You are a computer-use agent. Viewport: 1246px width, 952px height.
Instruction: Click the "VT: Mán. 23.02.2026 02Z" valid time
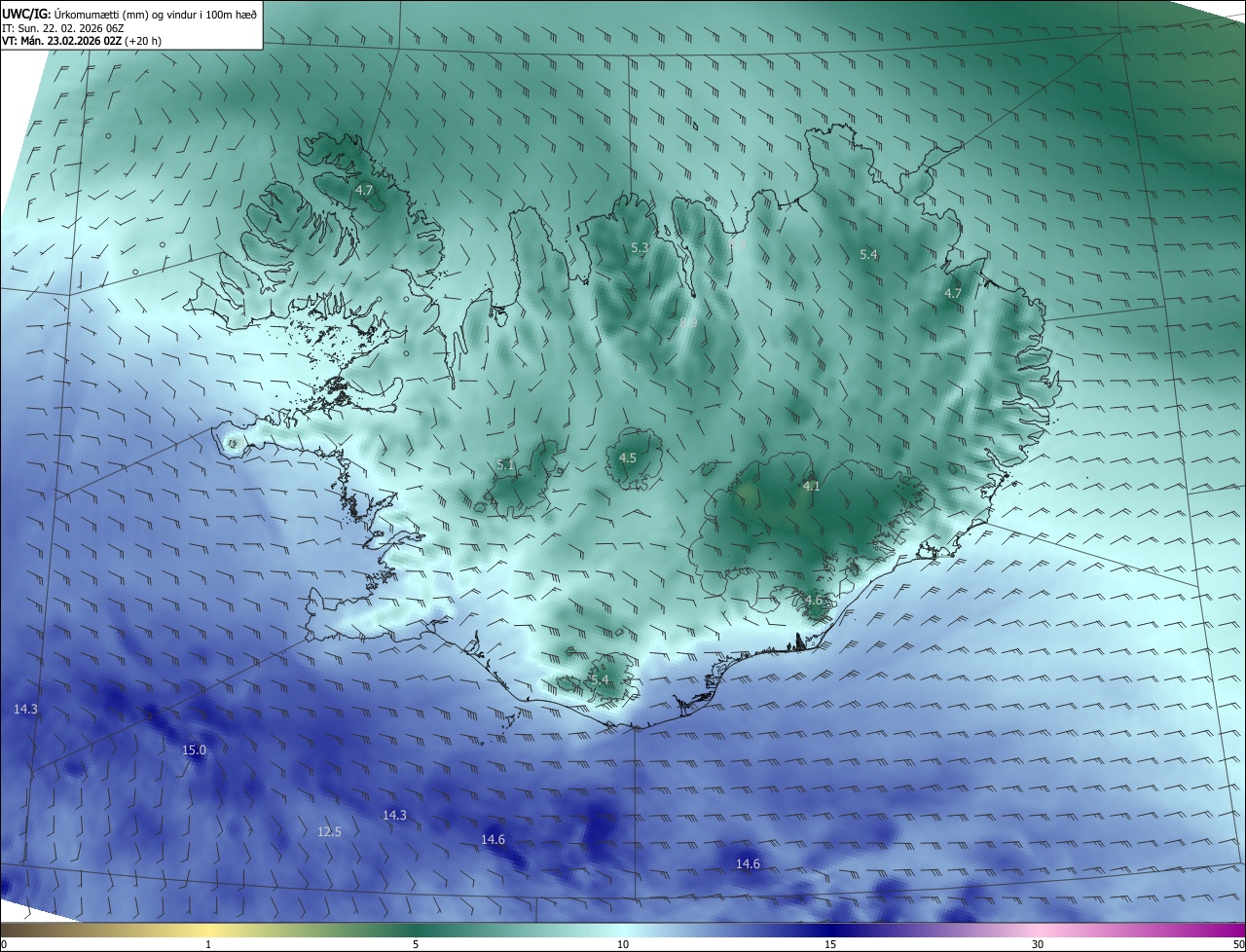pyautogui.click(x=61, y=41)
